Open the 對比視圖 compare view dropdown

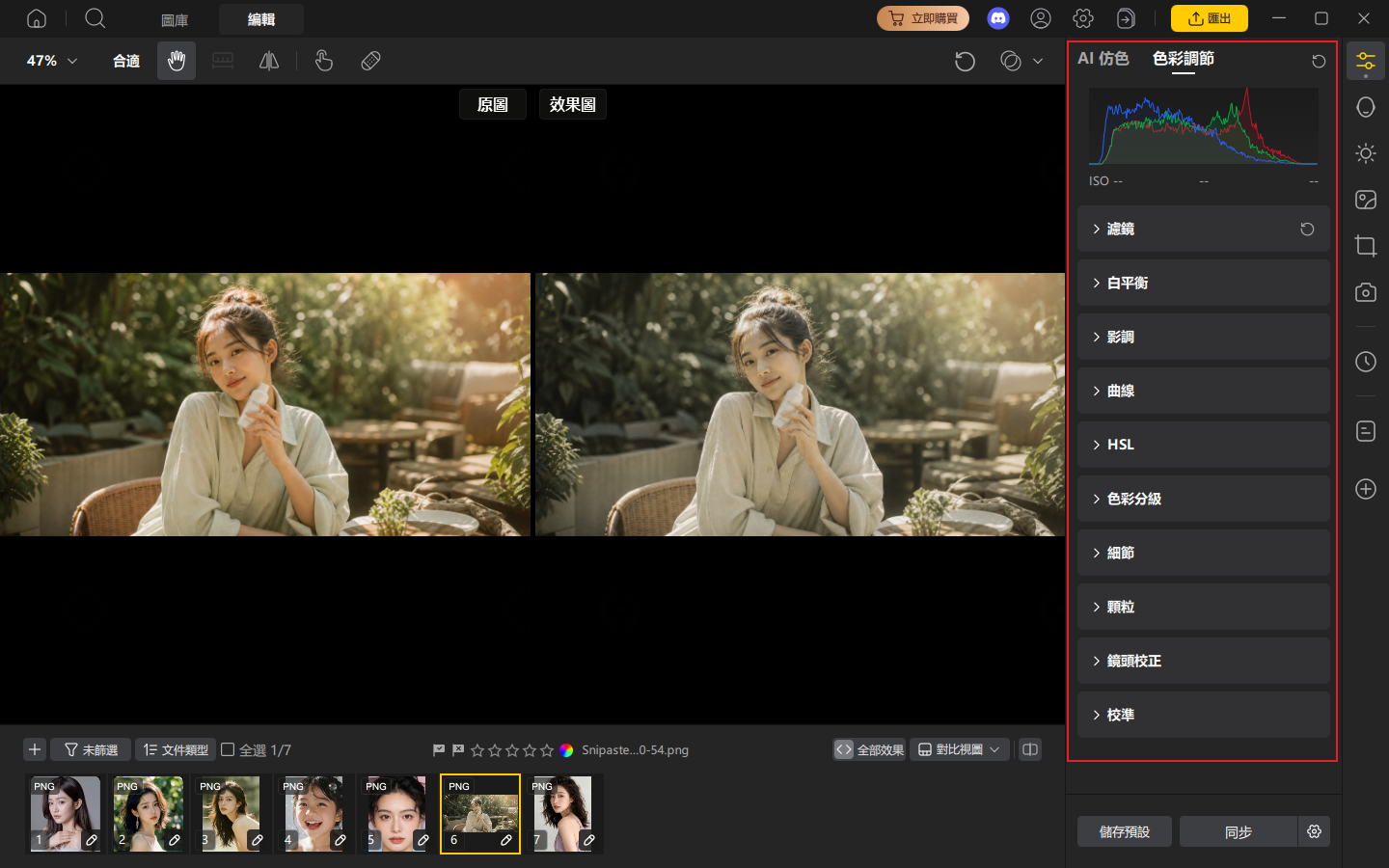(x=960, y=749)
